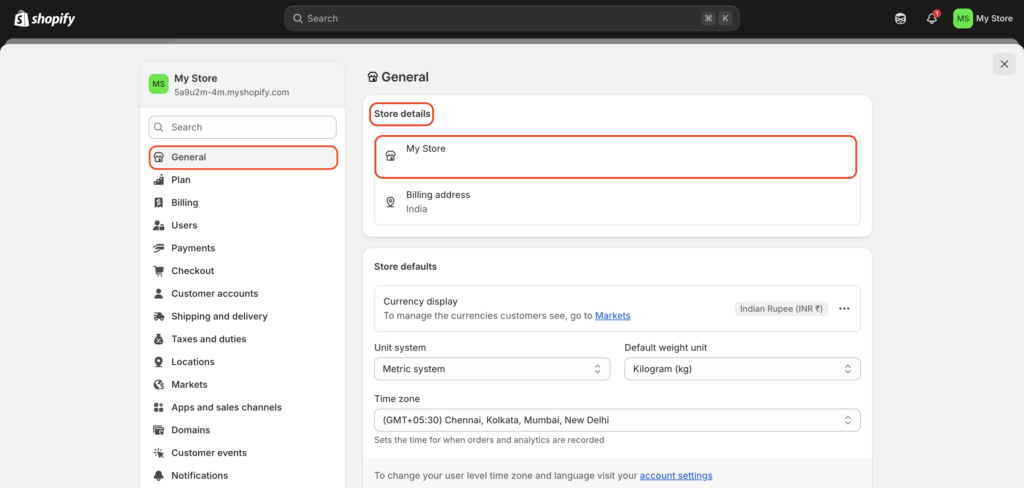Click the MS store avatar in settings sidebar
Viewport: 1024px width, 488px height.
(x=159, y=84)
